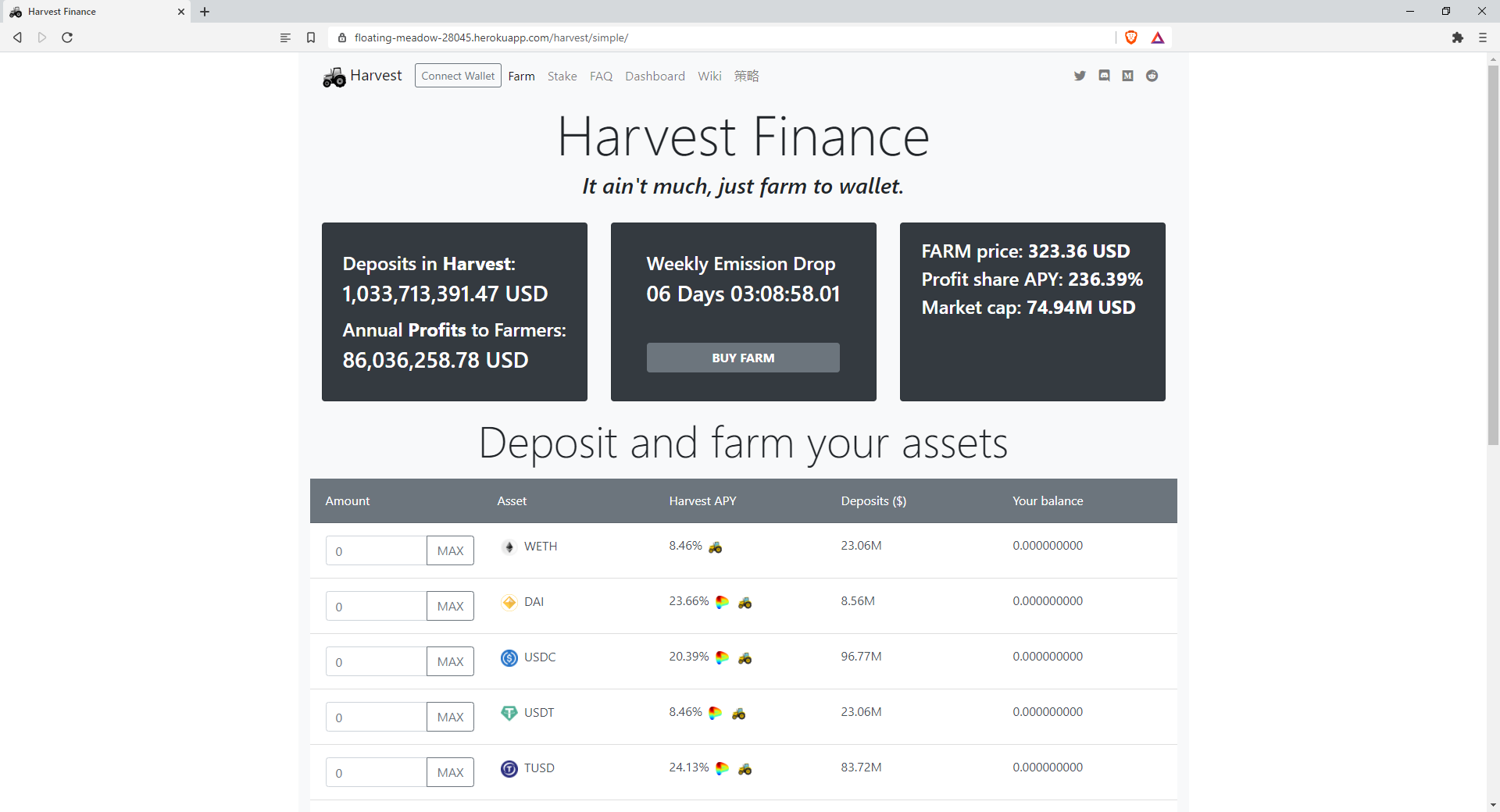Screen dimensions: 1500x812
Task: Click the scrollbar up arrow
Action: (1493, 59)
